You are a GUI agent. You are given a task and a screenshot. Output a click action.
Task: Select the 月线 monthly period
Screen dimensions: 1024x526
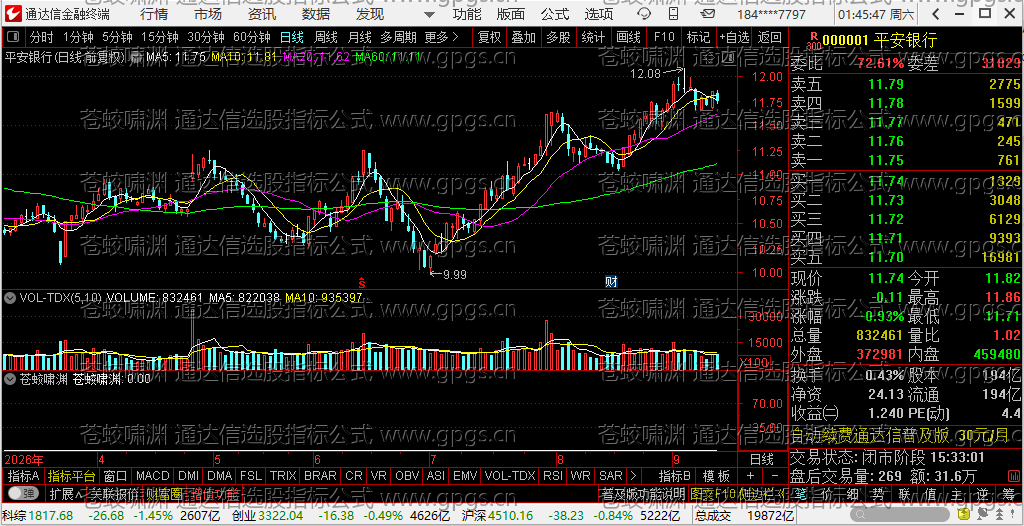[x=359, y=37]
